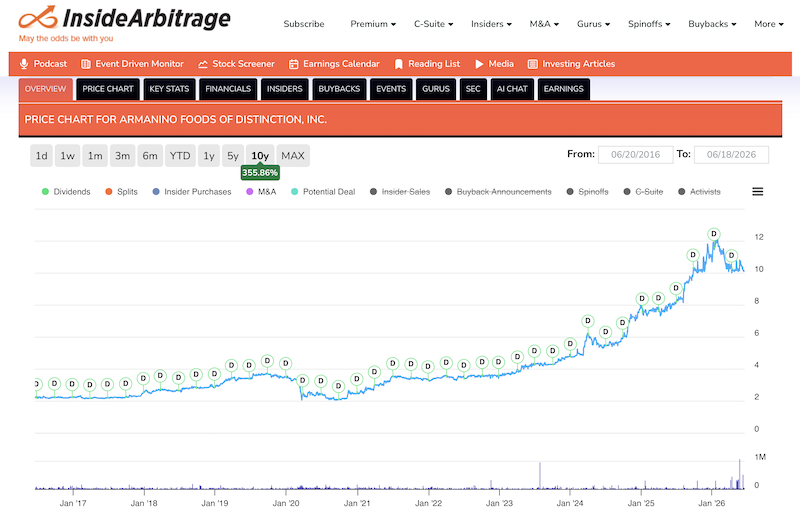Expand the Spinoffs navigation dropdown
This screenshot has height=518, width=800.
pos(649,24)
